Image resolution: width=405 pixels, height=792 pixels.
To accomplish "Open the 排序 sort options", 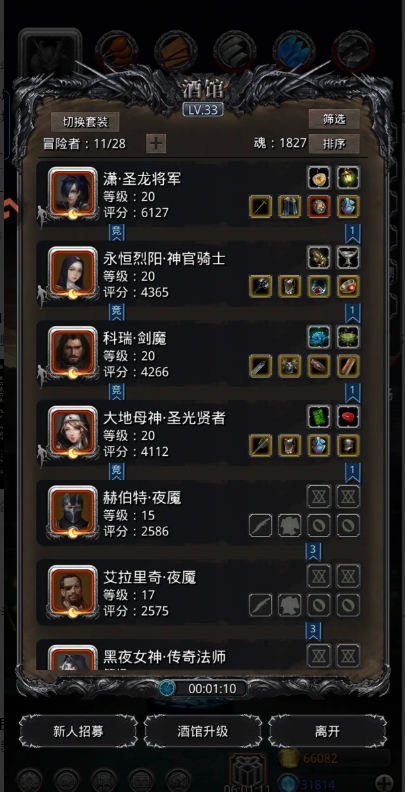I will coord(334,143).
